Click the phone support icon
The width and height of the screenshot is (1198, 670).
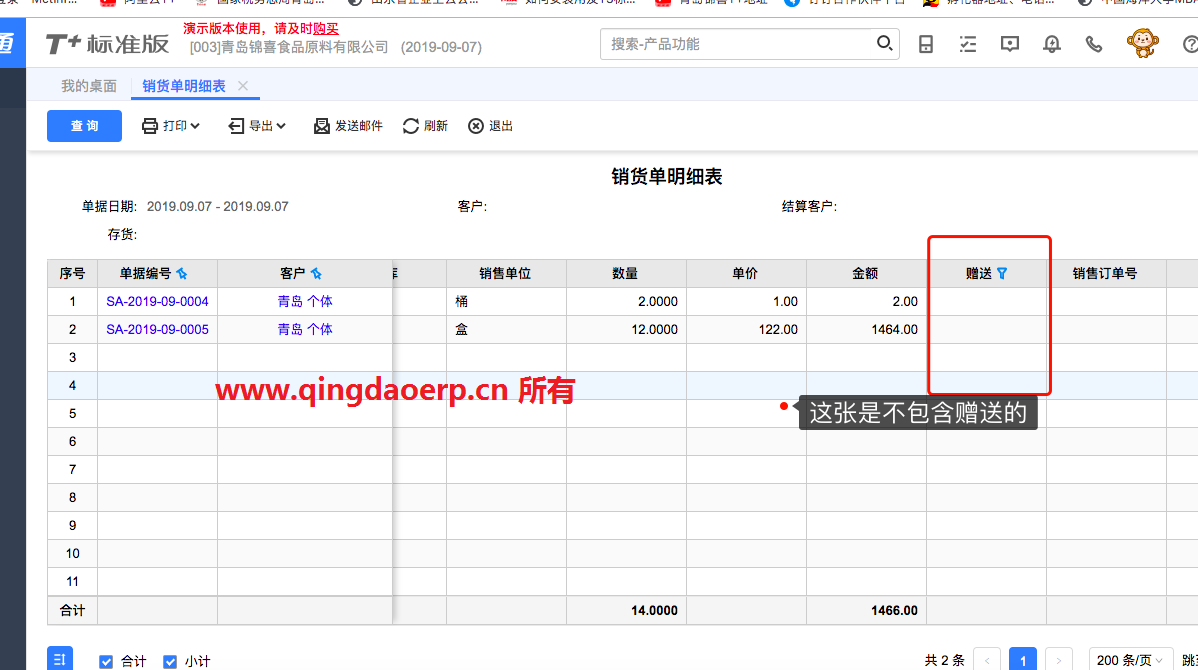[x=1094, y=44]
